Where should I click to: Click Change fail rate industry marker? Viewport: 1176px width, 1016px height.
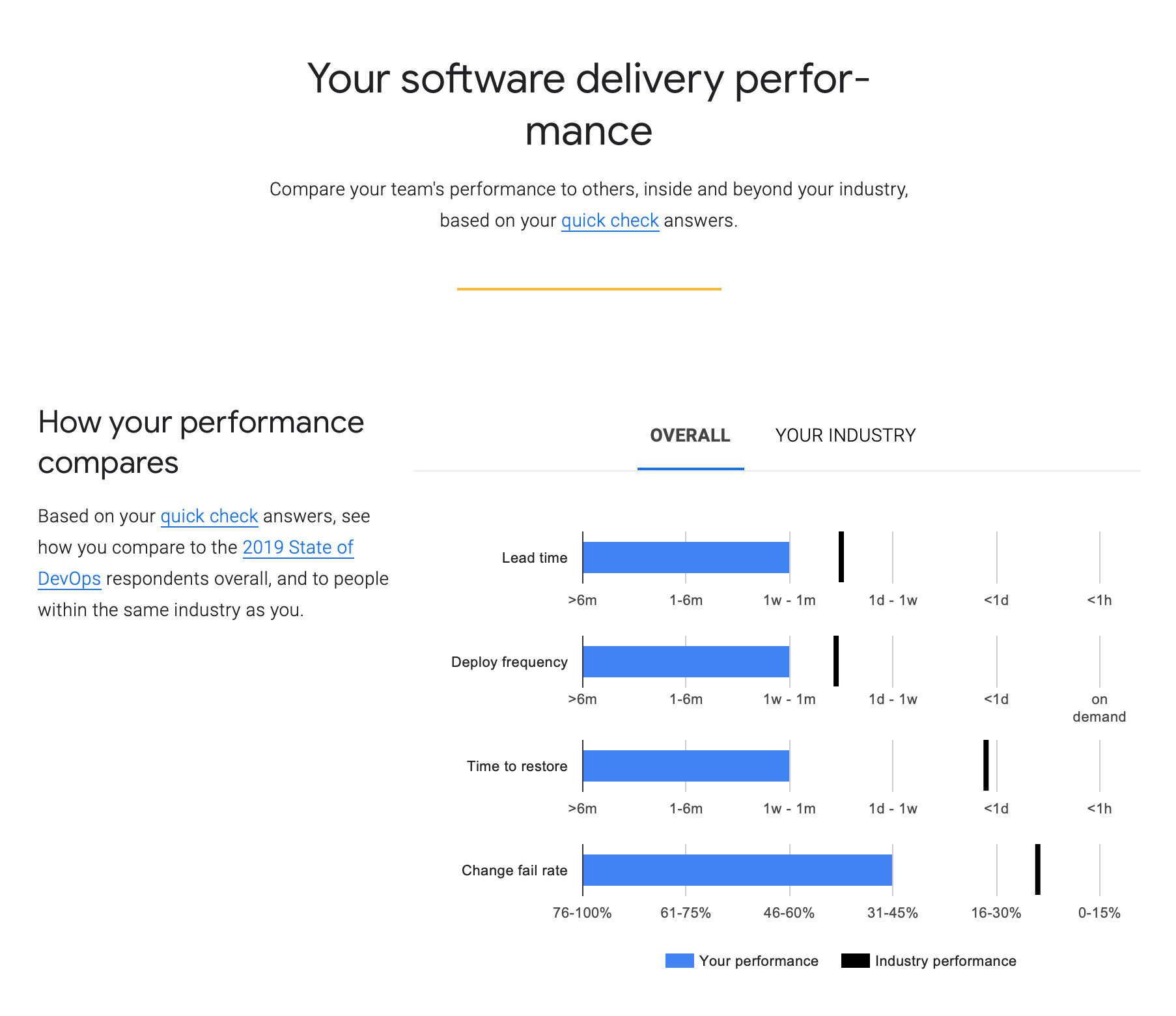pos(1038,869)
